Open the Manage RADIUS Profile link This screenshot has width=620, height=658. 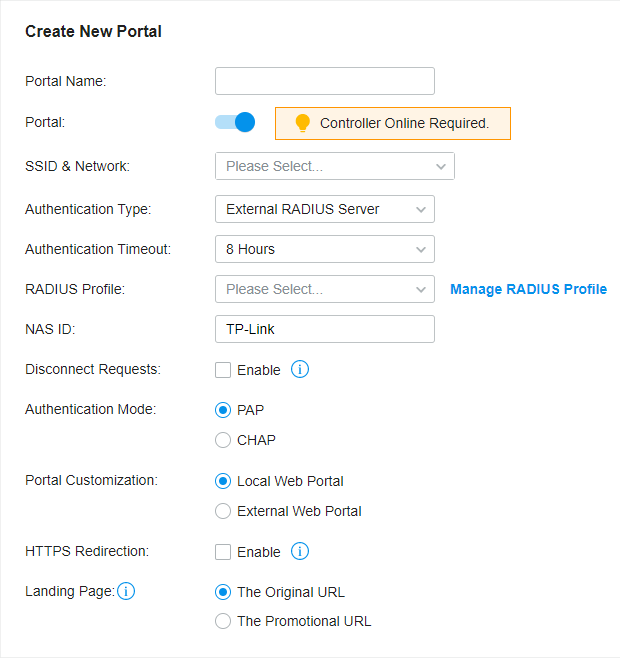pyautogui.click(x=528, y=289)
